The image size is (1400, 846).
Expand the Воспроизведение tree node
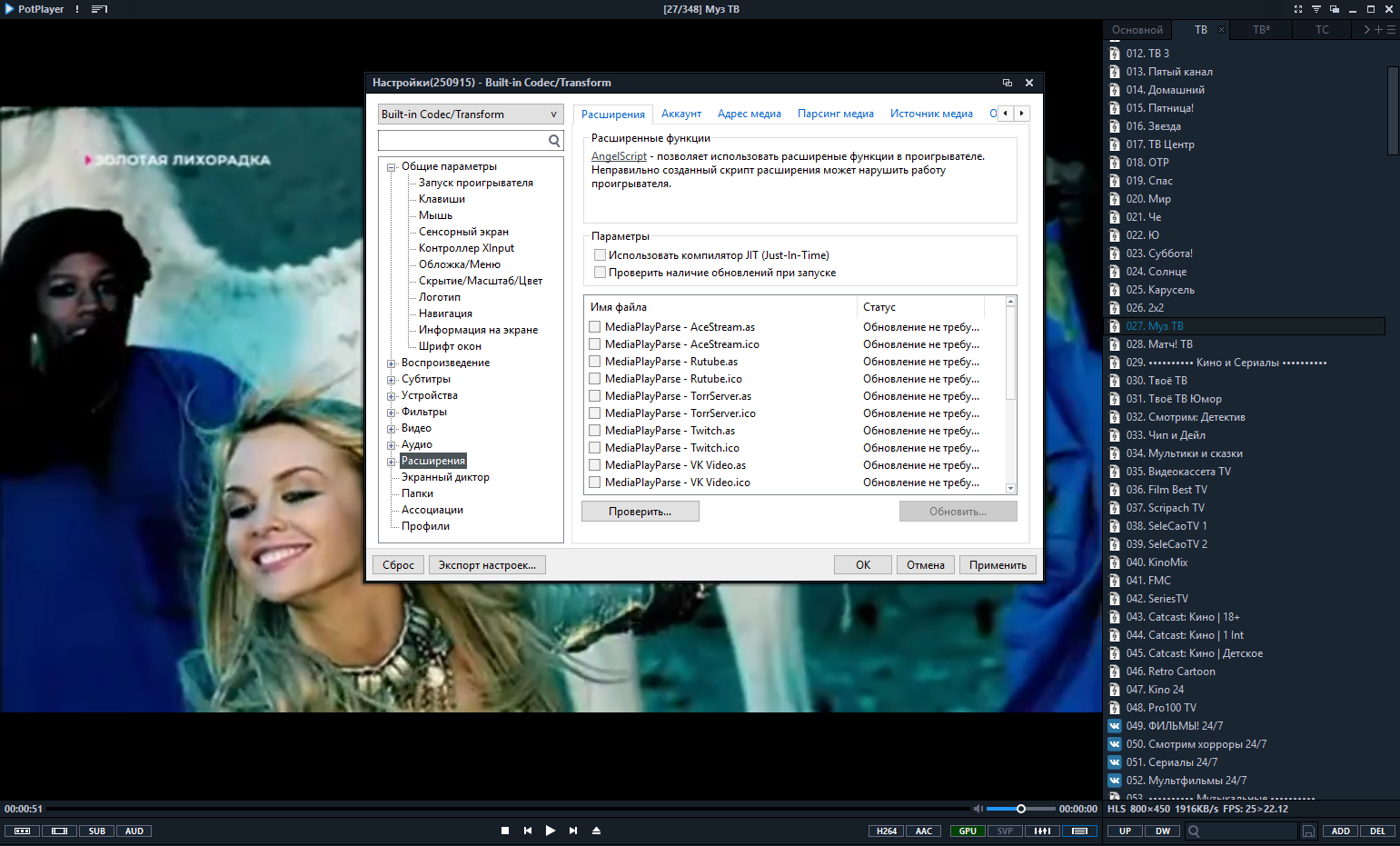(x=392, y=363)
